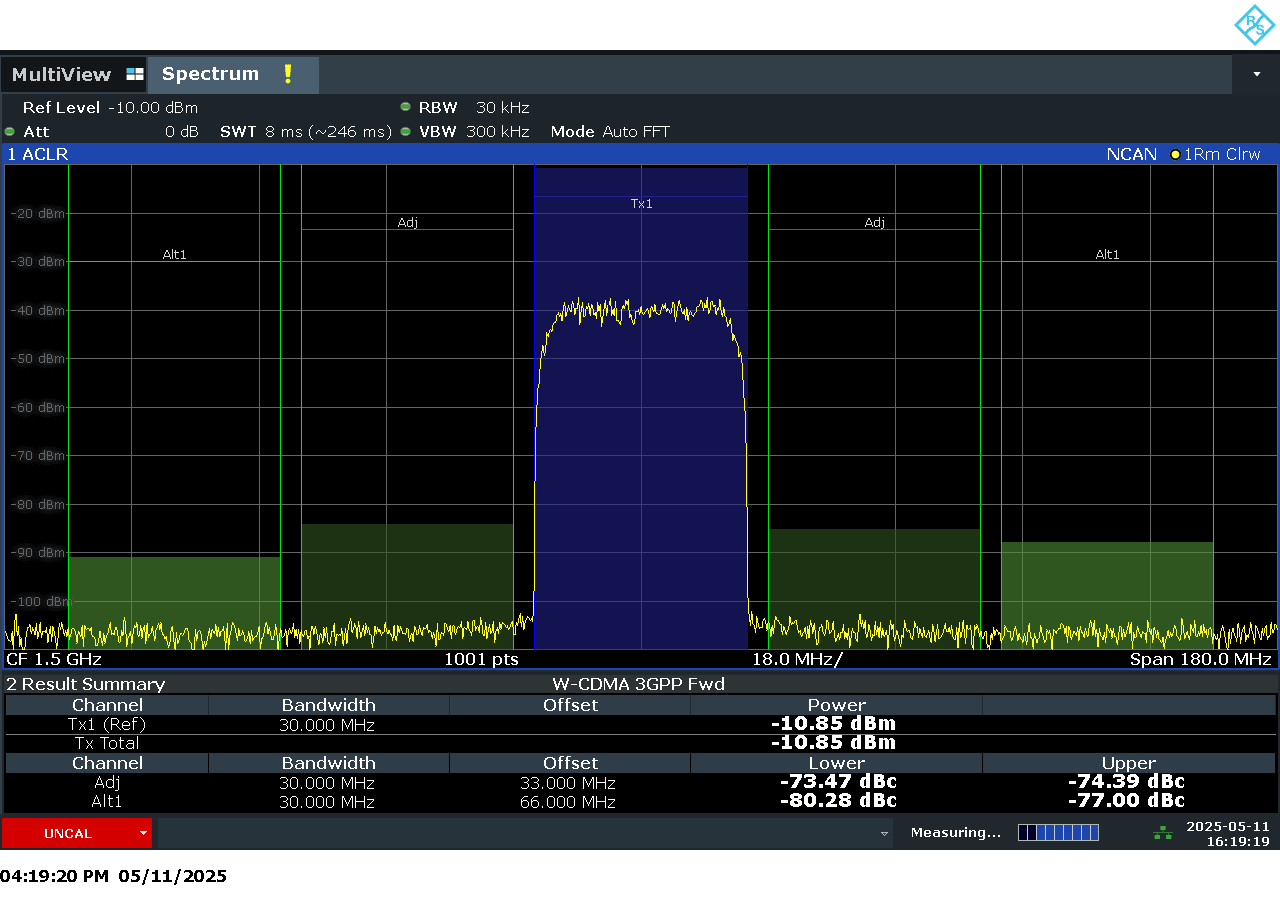Screen dimensions: 1280x900
Task: Click the Power column header
Action: click(836, 705)
